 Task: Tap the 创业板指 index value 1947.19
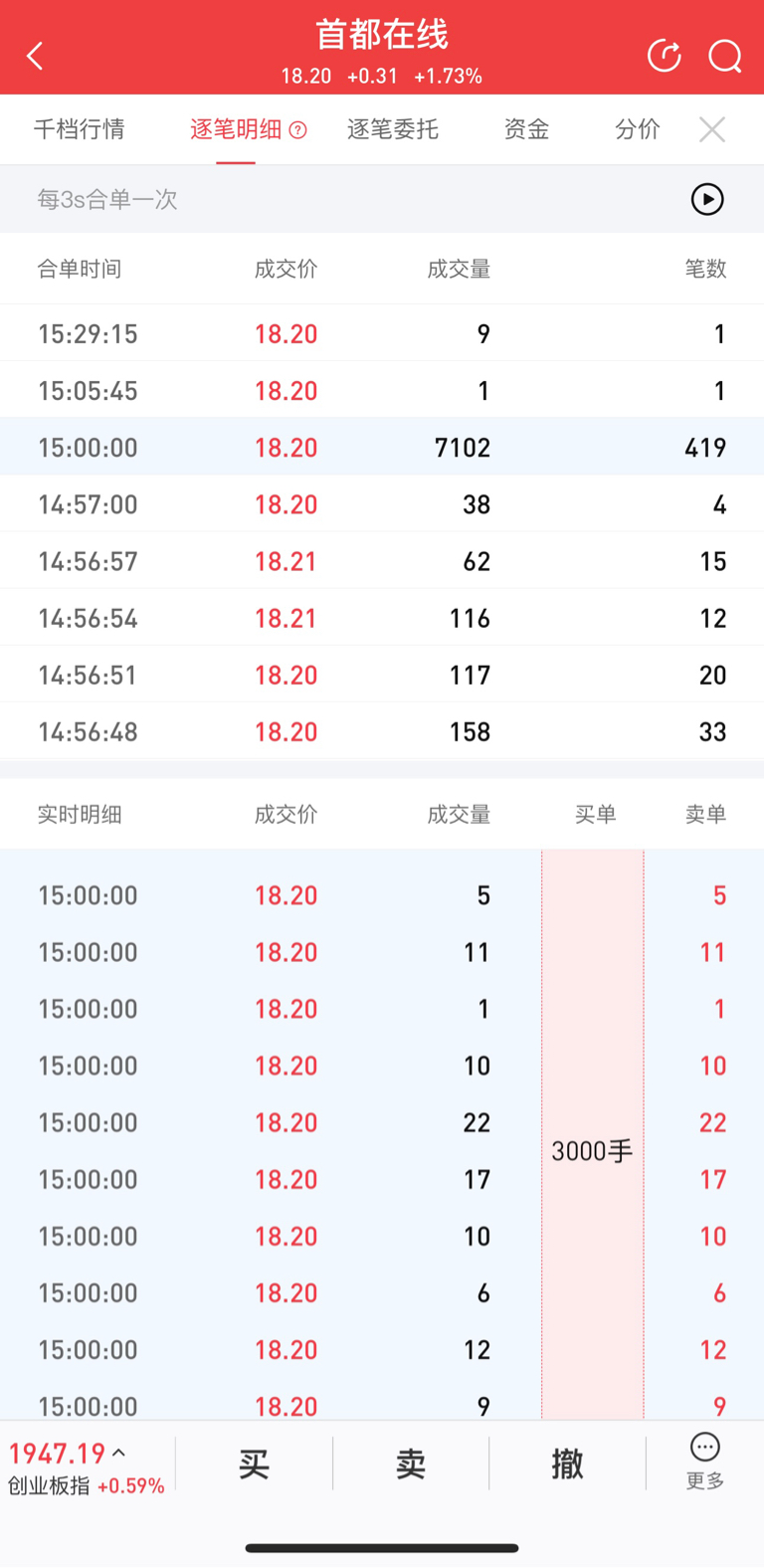(57, 1454)
